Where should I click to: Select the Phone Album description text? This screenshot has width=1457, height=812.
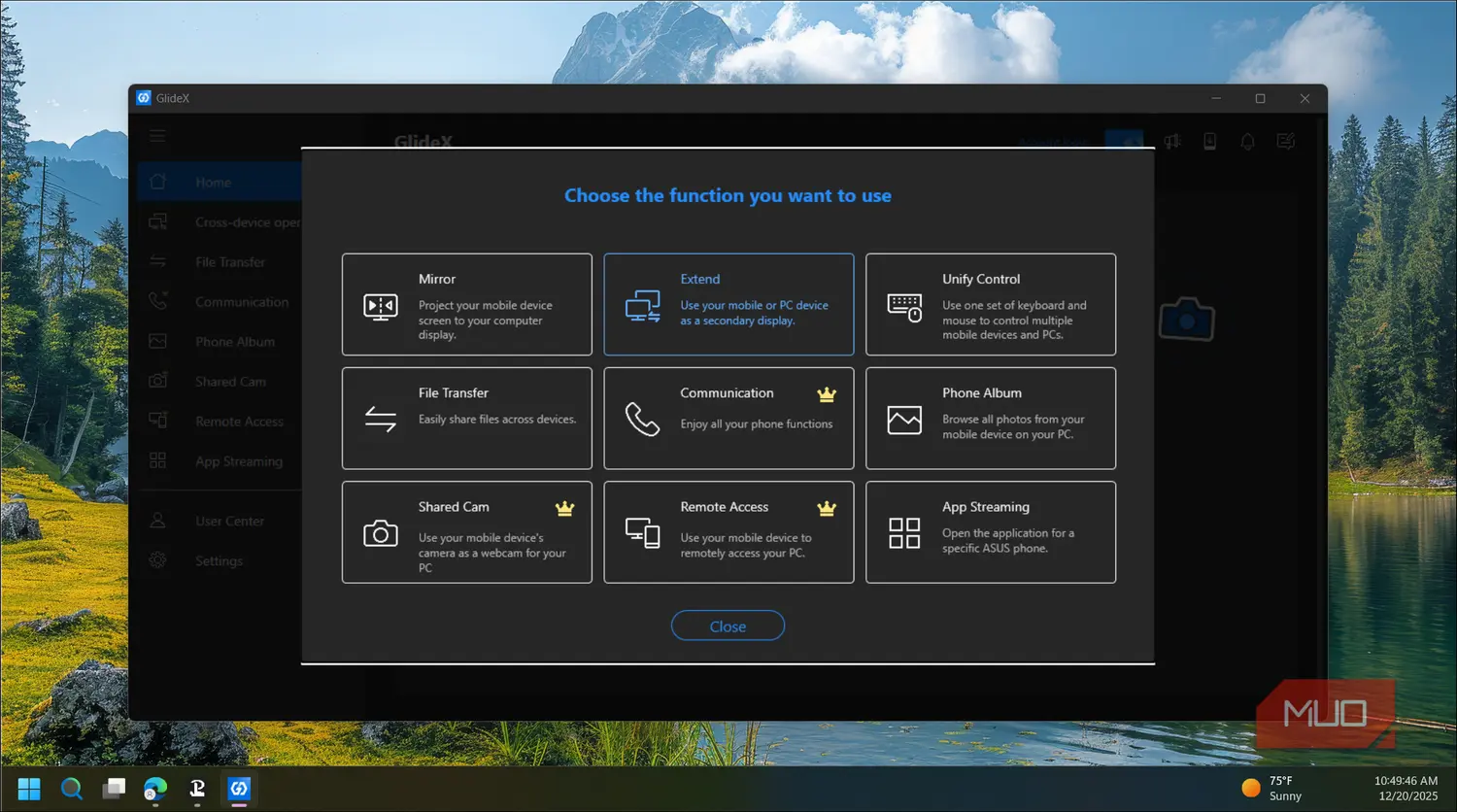[1012, 426]
